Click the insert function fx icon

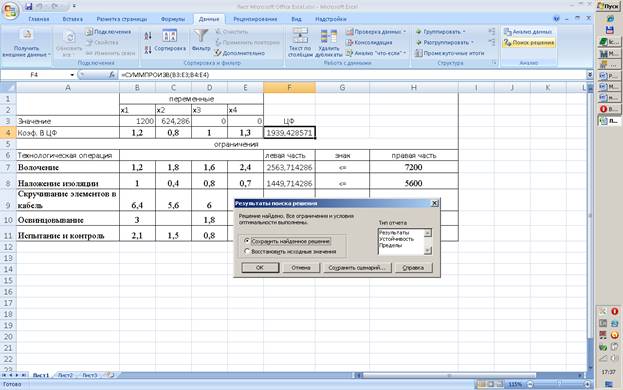coord(112,74)
